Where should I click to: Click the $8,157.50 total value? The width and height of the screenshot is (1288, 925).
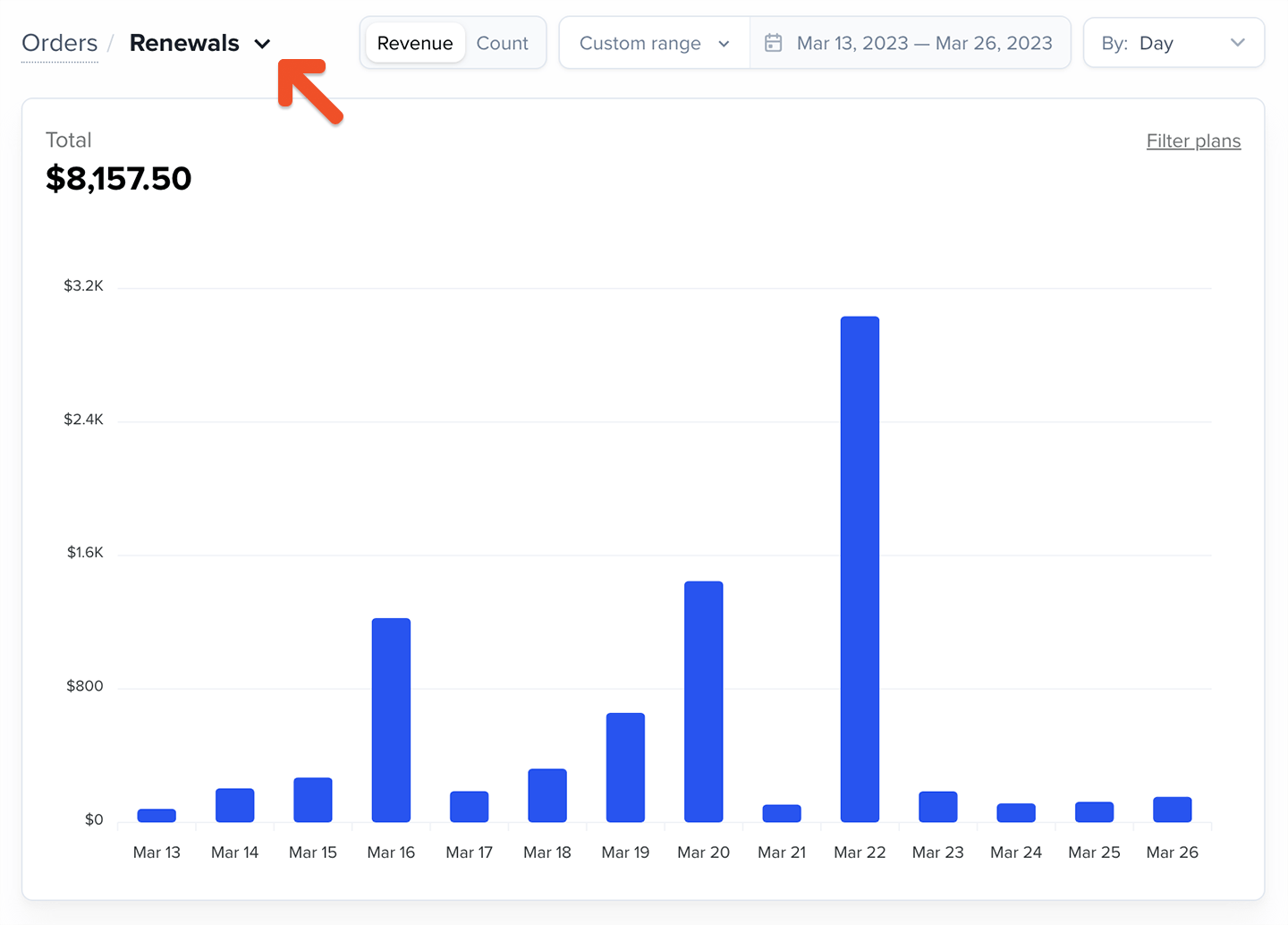point(119,179)
